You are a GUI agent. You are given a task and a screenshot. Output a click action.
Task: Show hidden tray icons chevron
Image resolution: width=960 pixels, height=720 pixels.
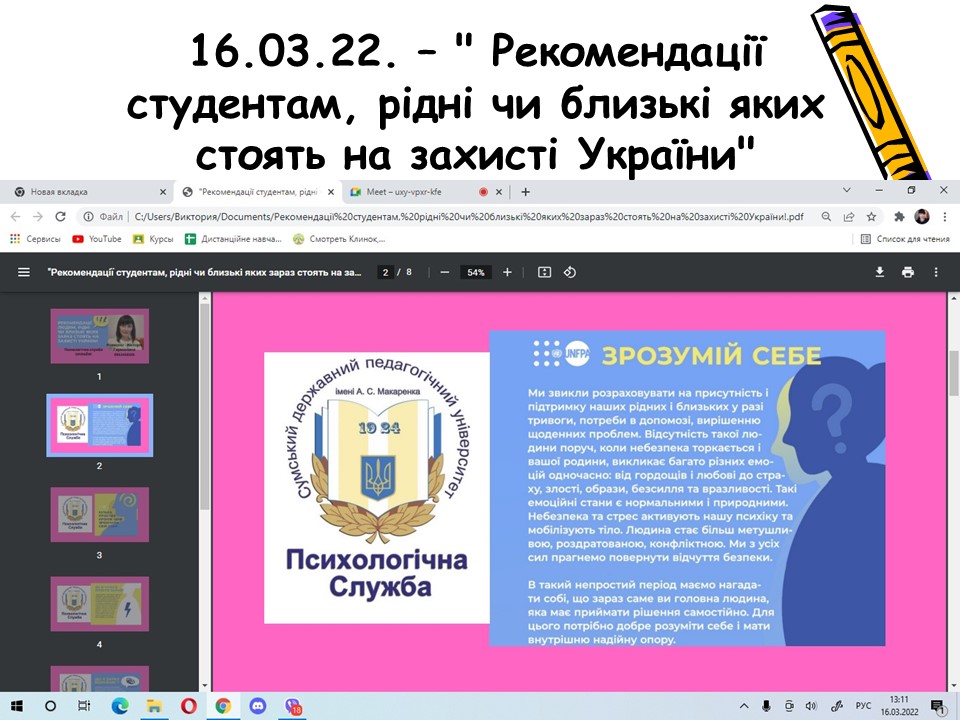pos(744,706)
